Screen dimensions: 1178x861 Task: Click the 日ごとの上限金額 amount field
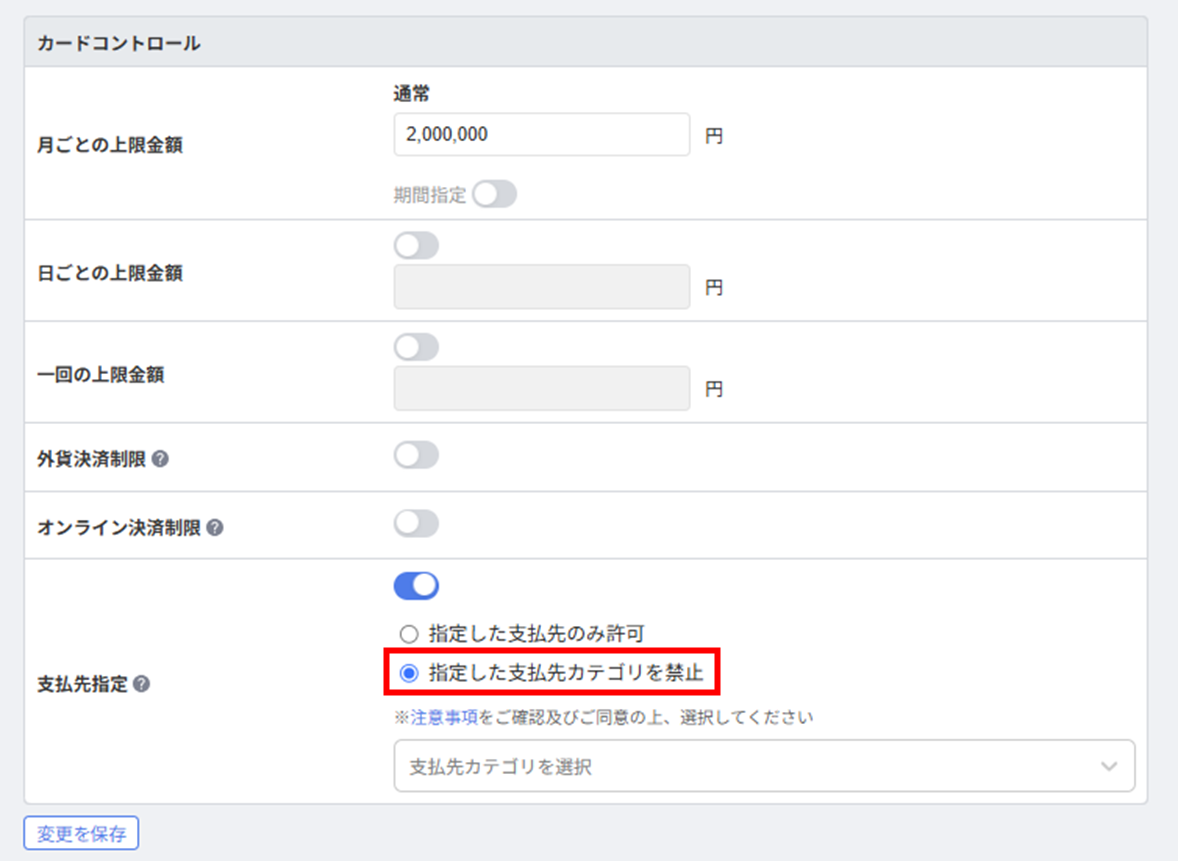[x=542, y=286]
